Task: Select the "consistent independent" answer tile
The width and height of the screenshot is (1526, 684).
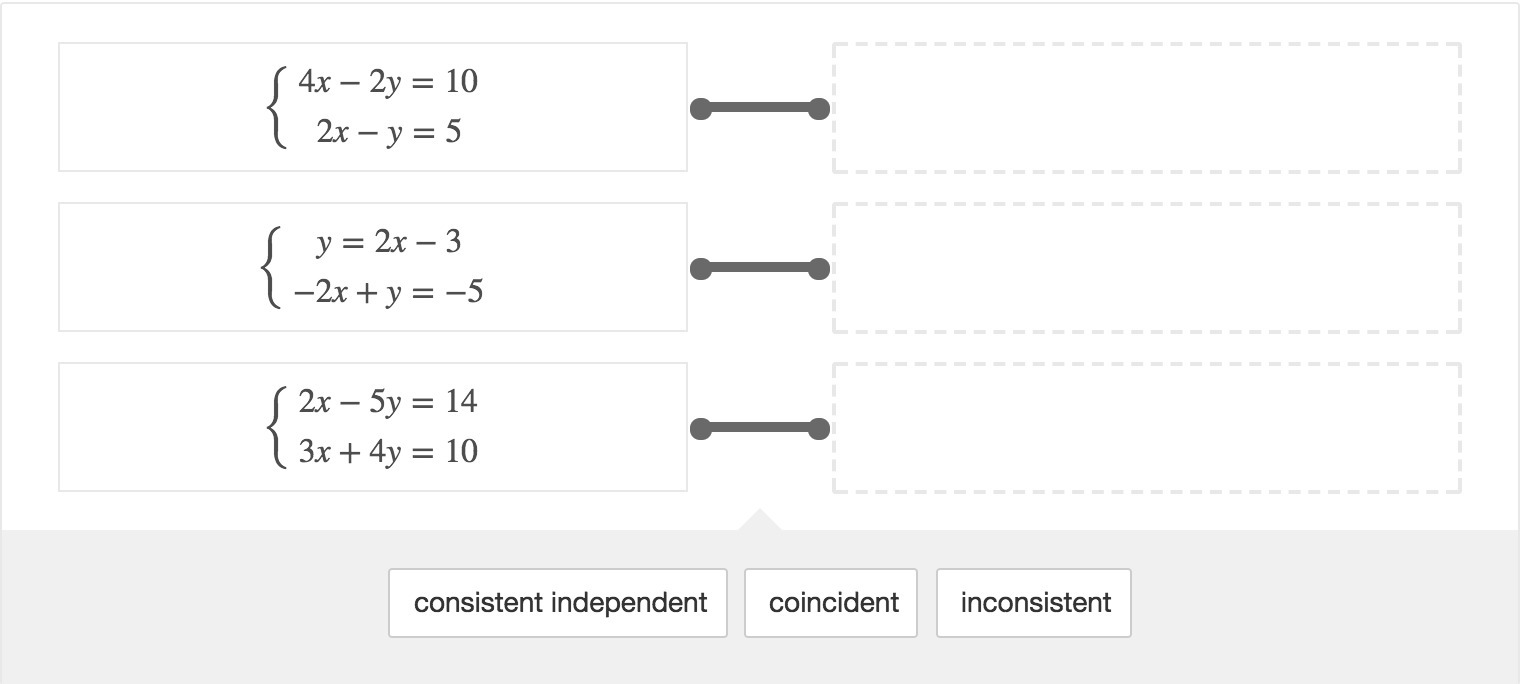Action: coord(558,603)
